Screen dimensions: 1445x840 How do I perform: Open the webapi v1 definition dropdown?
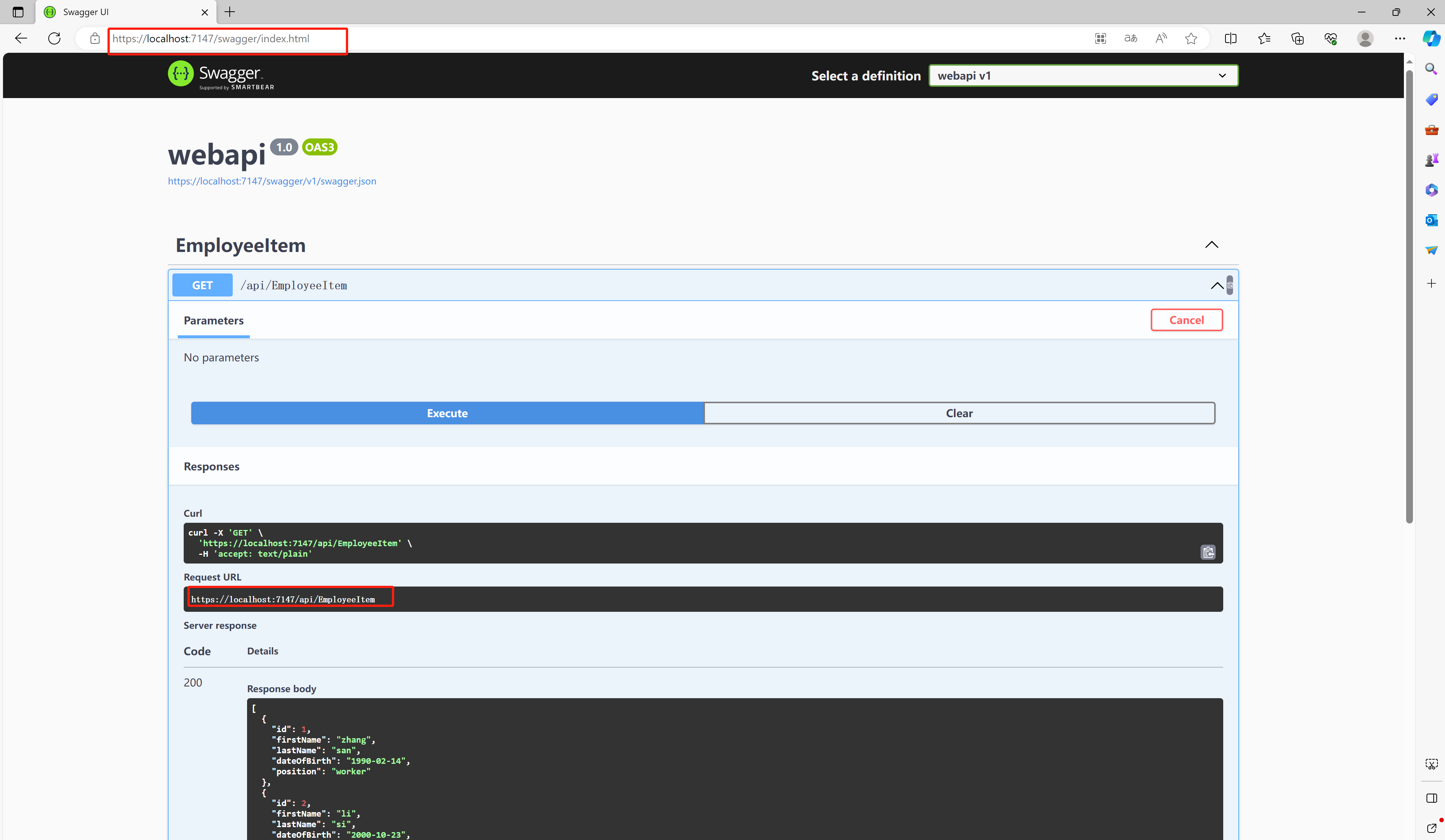pos(1083,76)
